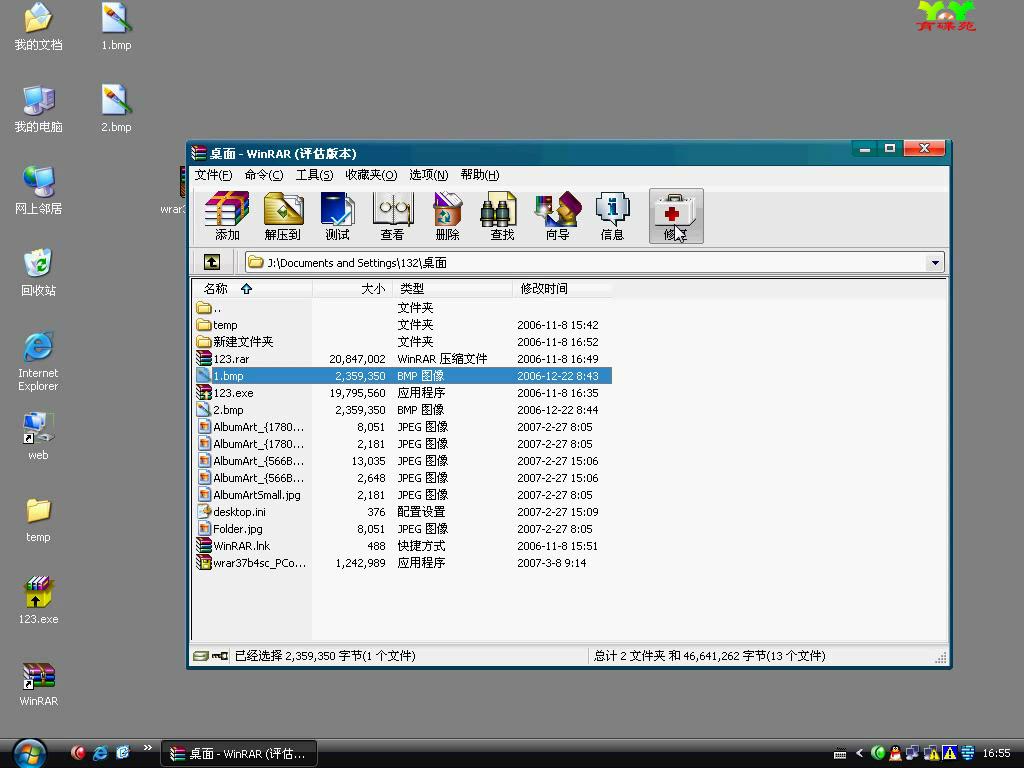
Task: Select 2.bmp icon on the desktop
Action: (116, 108)
